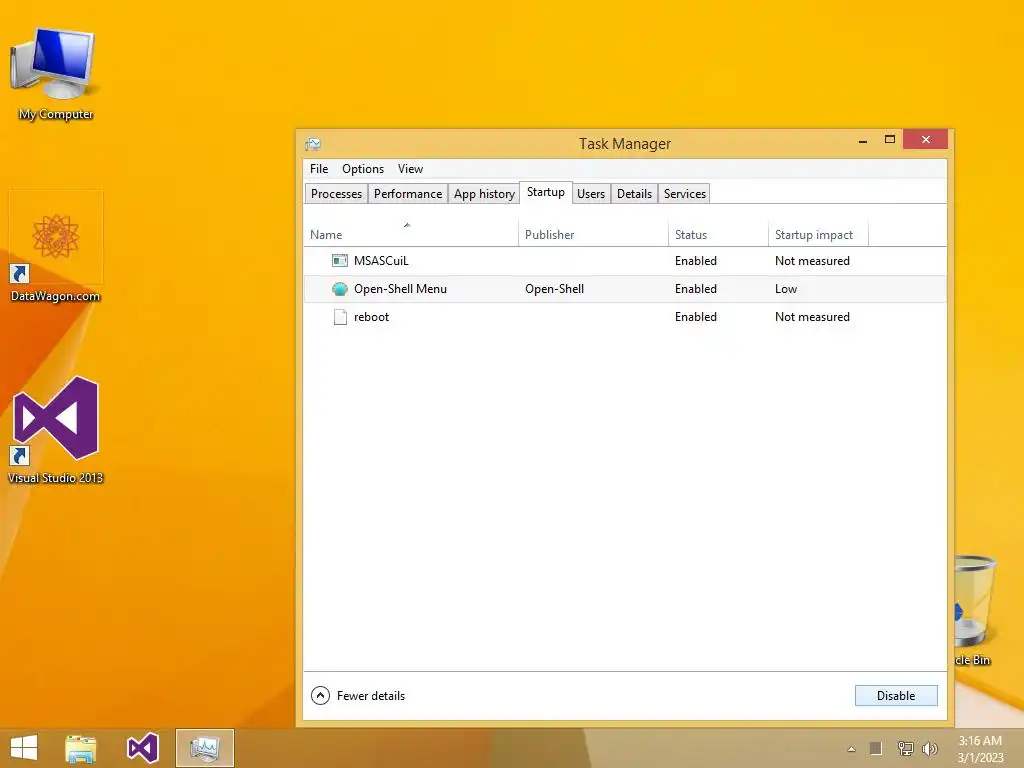
Task: Click Not measured in the MSASCuiL row
Action: click(x=812, y=261)
